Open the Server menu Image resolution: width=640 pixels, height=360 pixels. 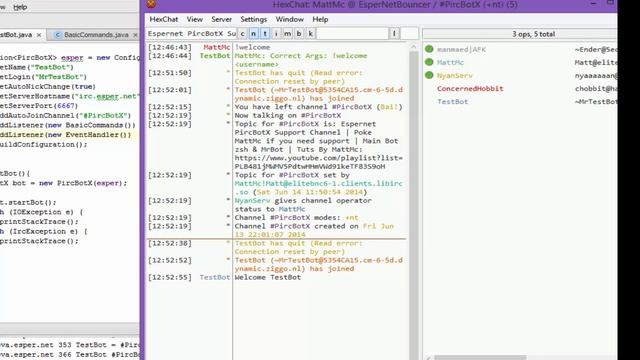coord(222,19)
